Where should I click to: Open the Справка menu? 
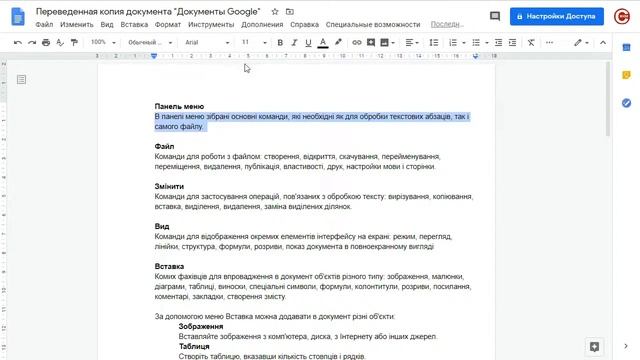304,24
